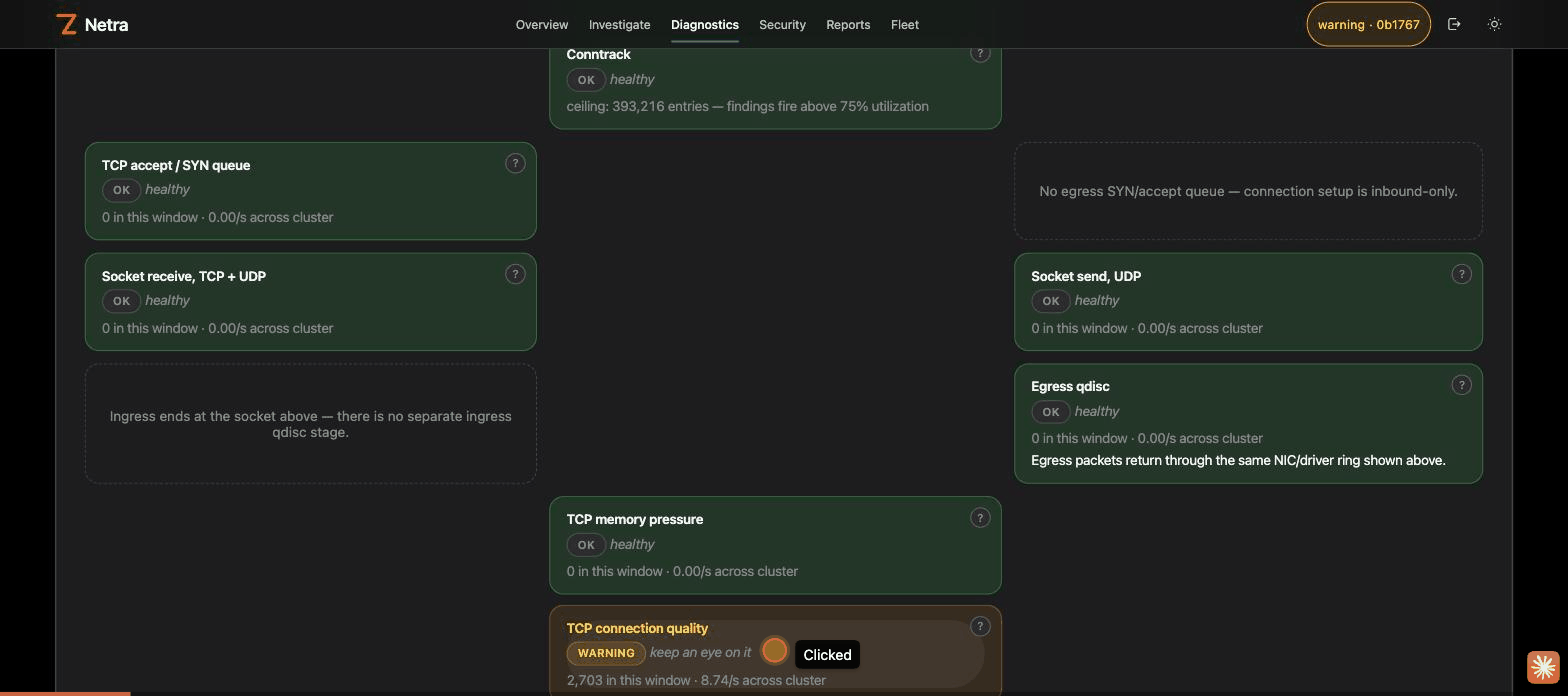This screenshot has height=696, width=1568.
Task: Open help for TCP memory pressure
Action: pyautogui.click(x=980, y=517)
